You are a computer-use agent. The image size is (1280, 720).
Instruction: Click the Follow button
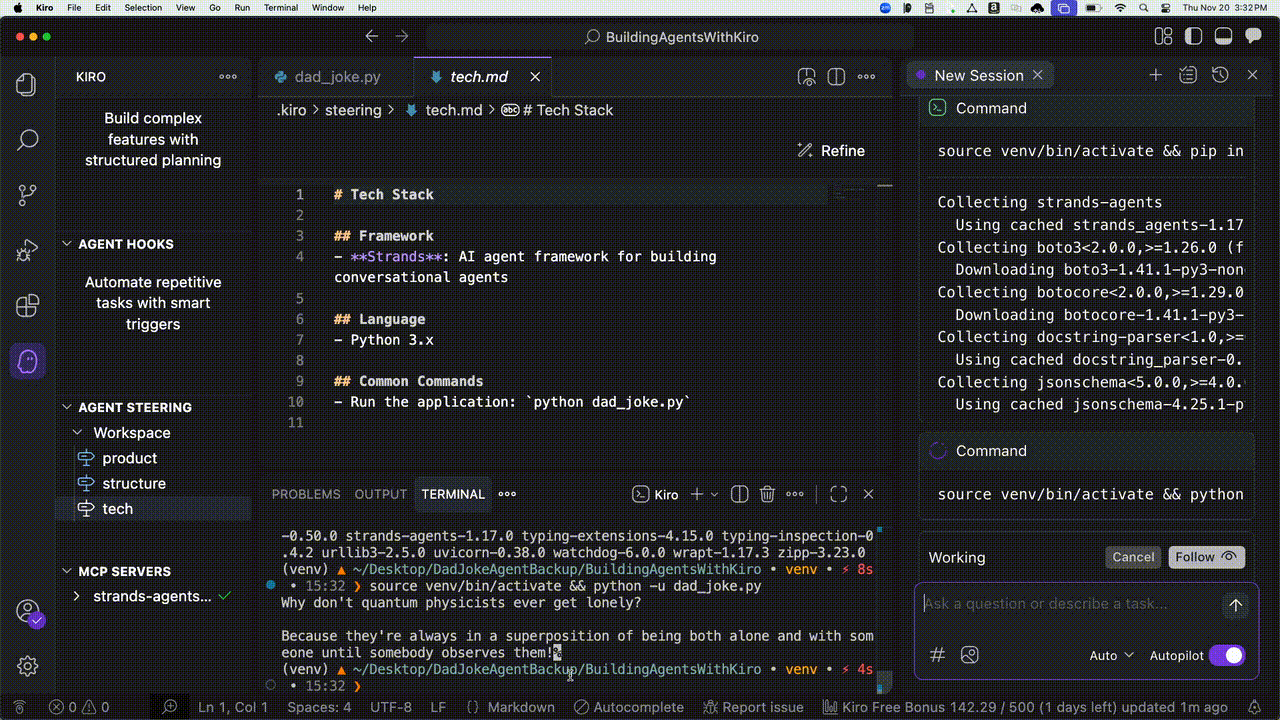(1206, 557)
